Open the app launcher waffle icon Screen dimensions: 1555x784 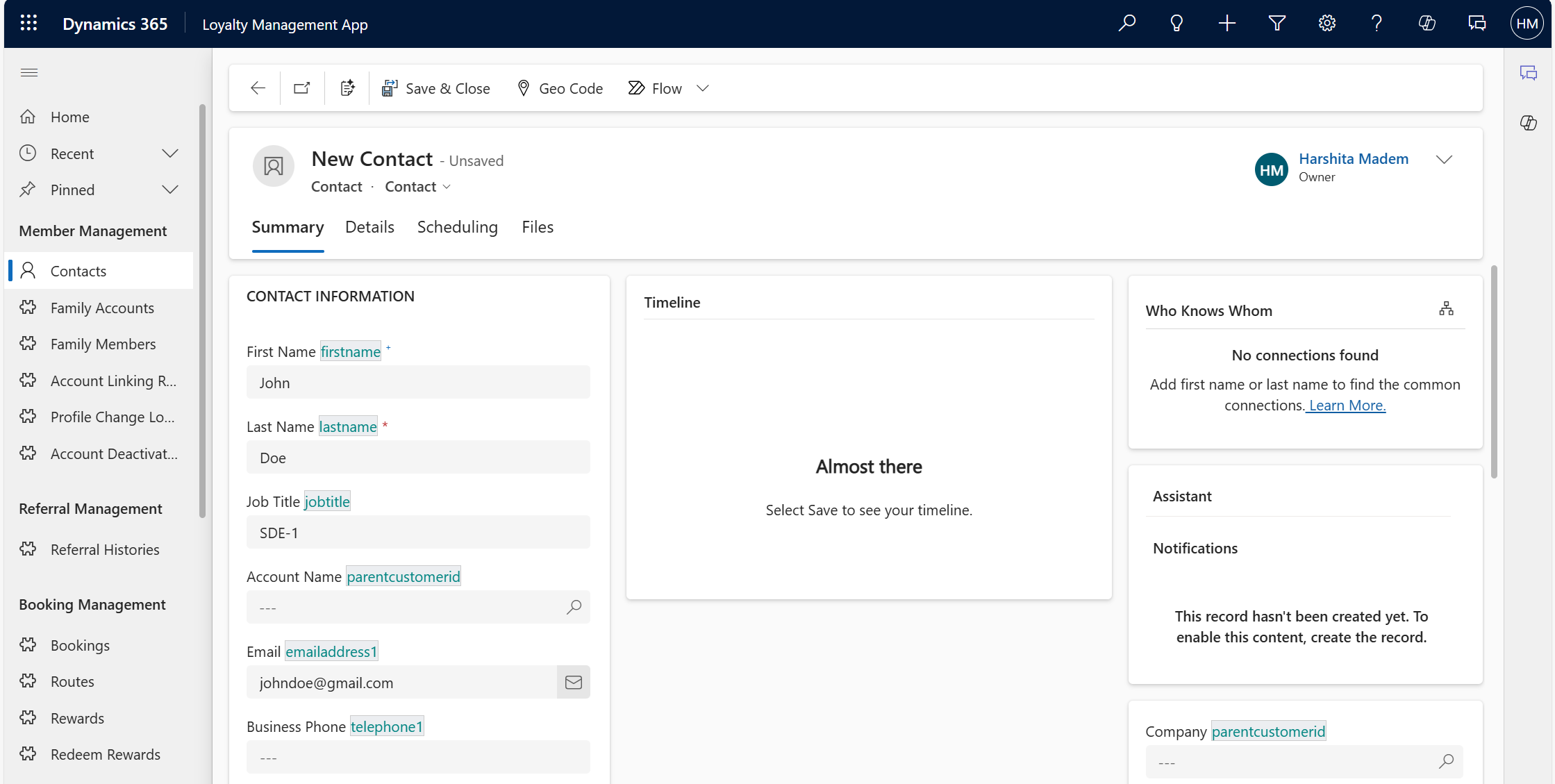28,24
